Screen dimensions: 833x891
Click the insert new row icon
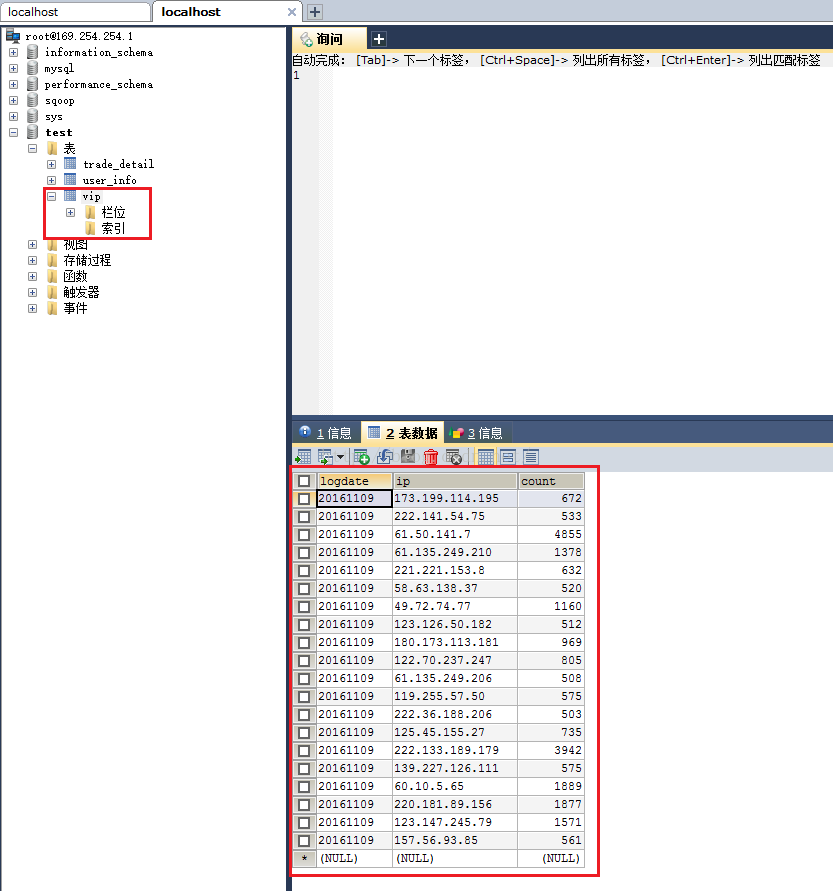(361, 456)
